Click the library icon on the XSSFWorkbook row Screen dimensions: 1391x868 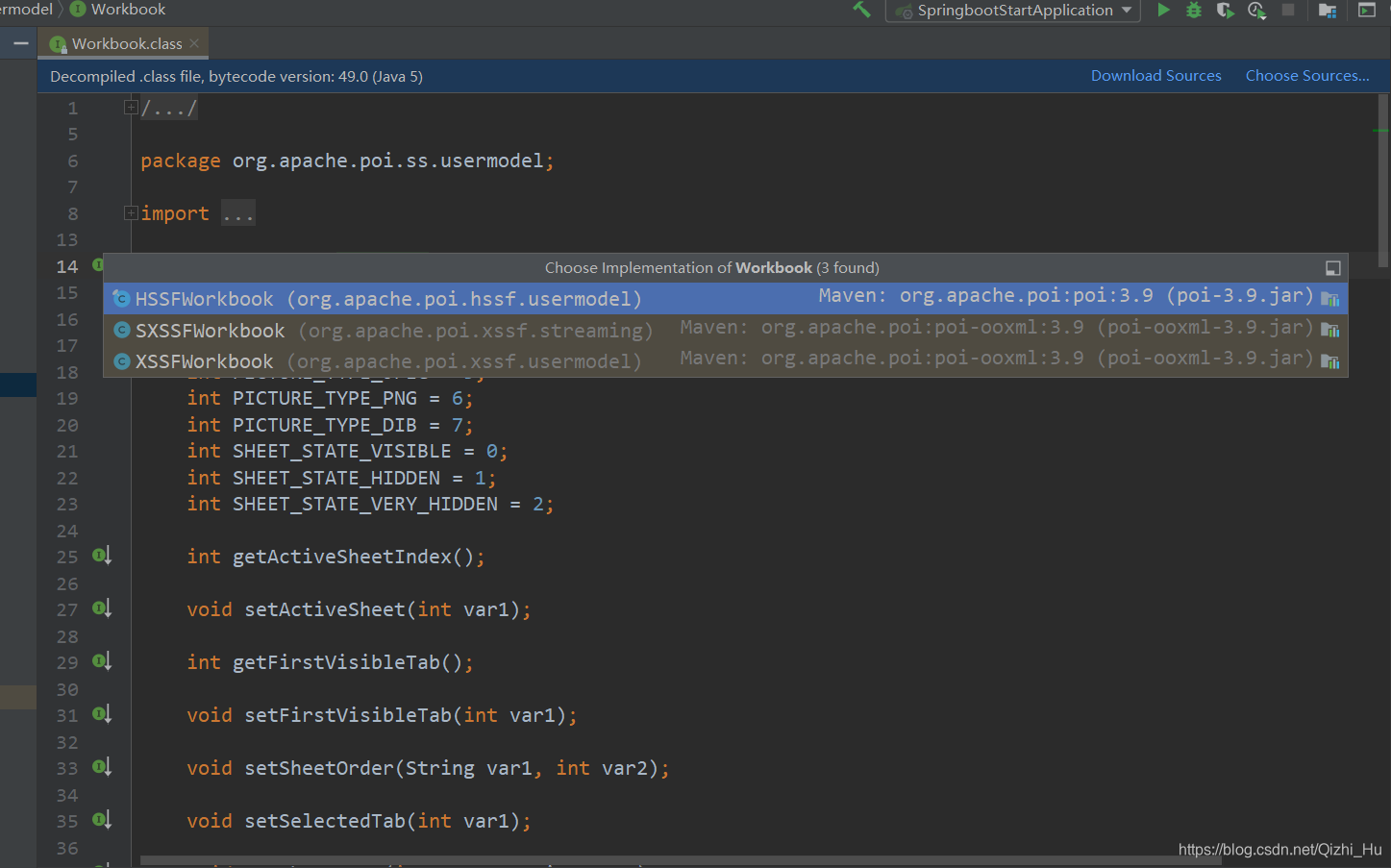tap(1330, 361)
